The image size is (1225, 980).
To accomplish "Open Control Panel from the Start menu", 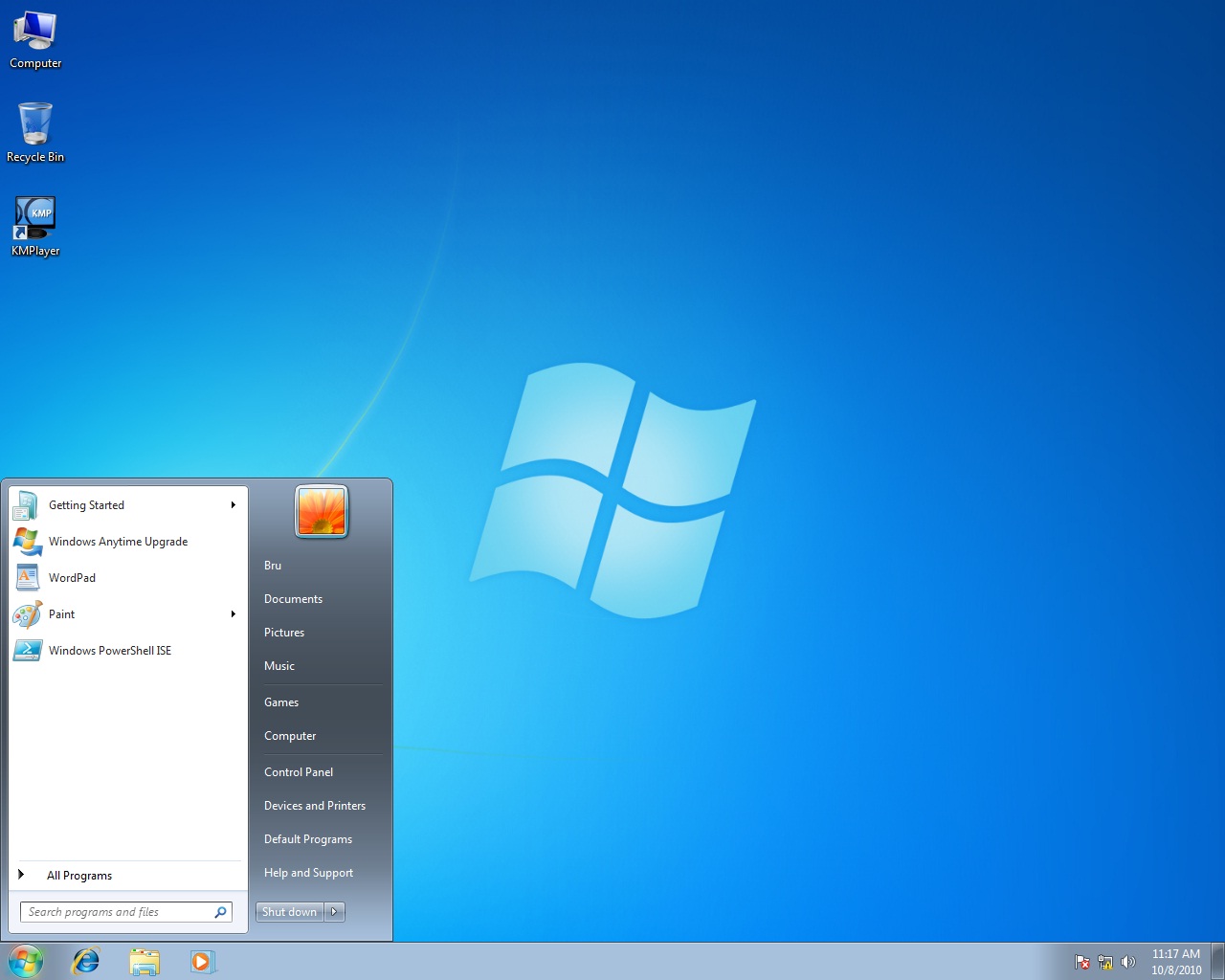I will (x=299, y=772).
